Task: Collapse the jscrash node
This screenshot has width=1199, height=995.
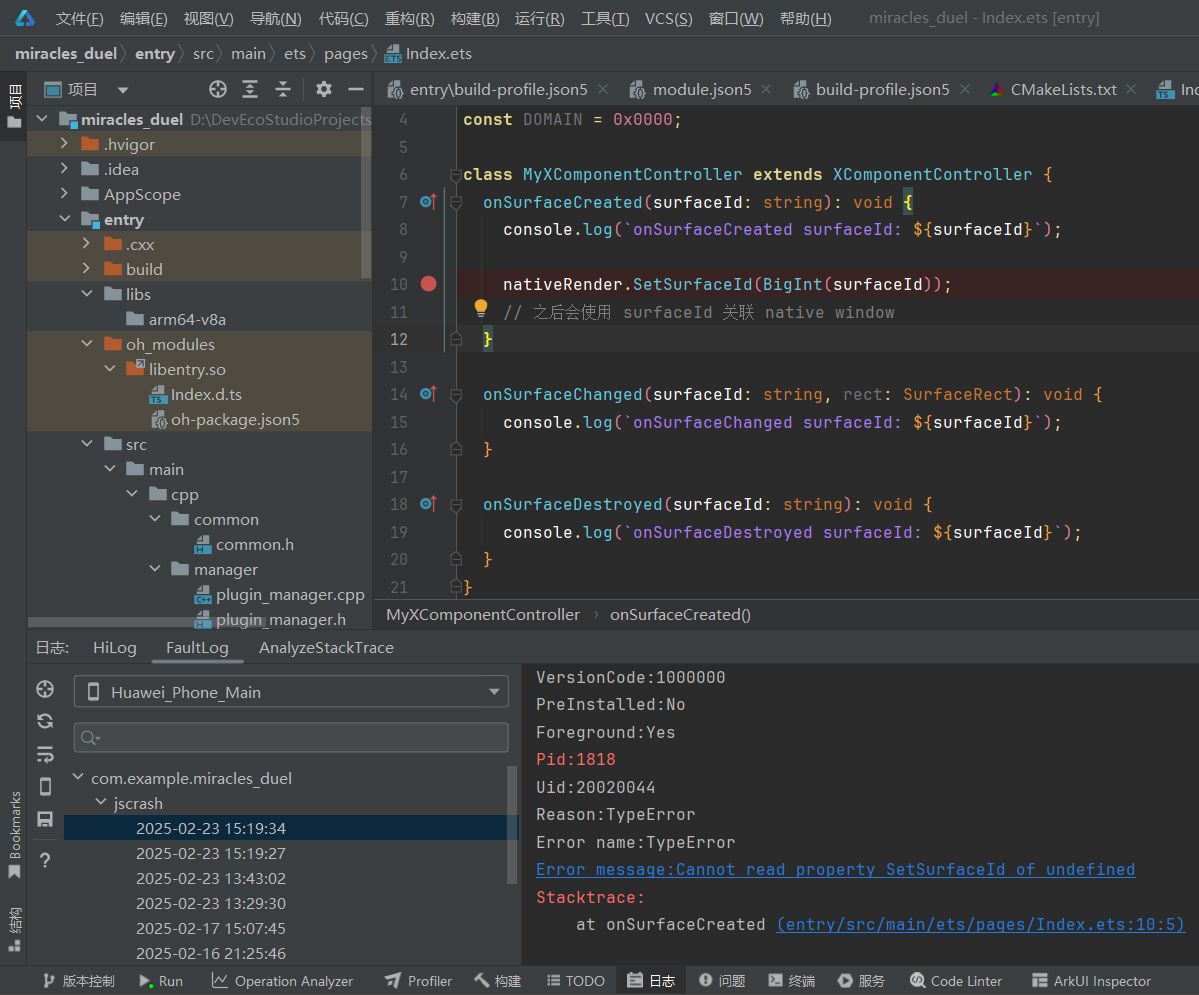Action: (100, 803)
